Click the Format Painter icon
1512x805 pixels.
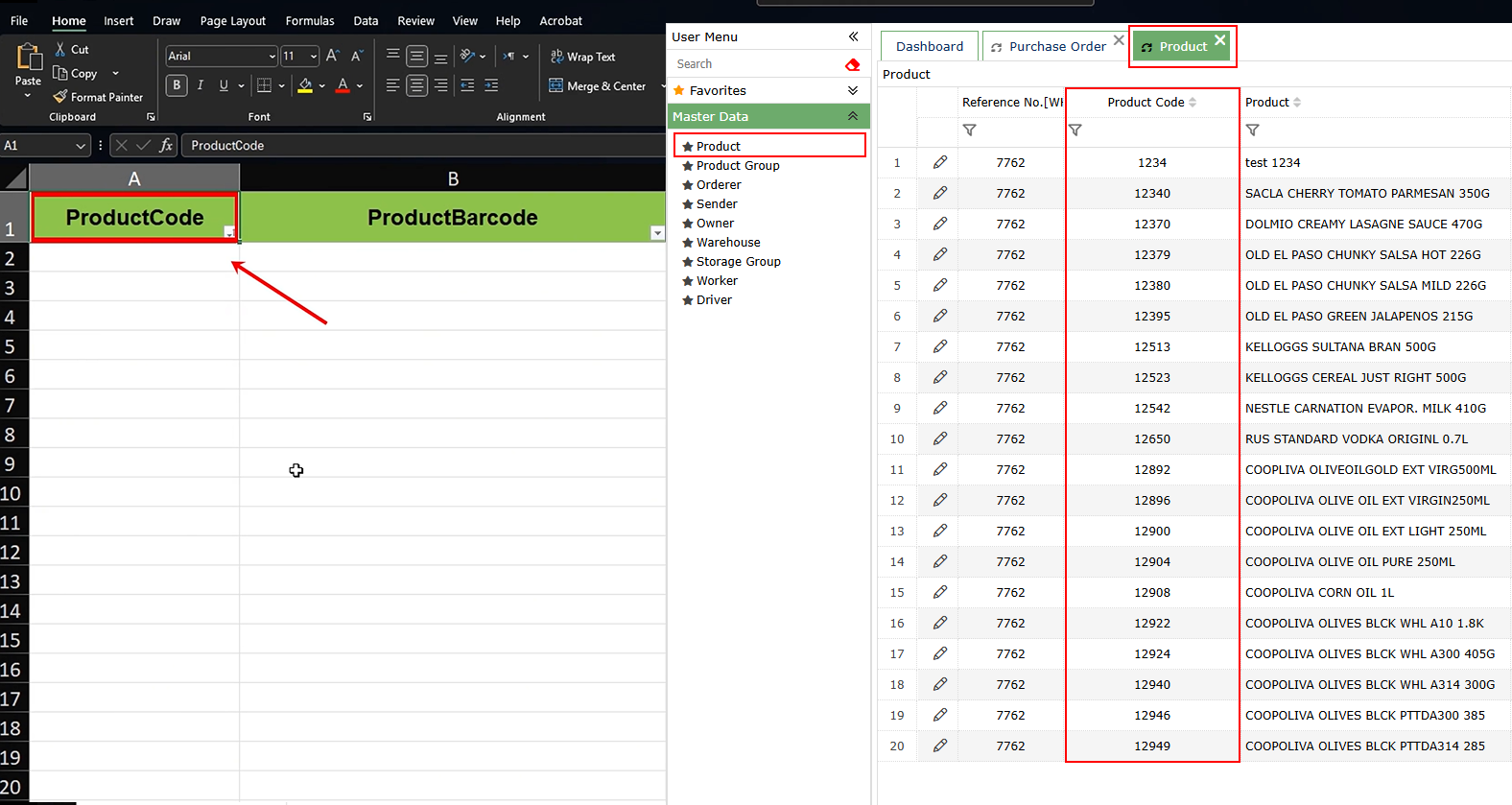(x=60, y=97)
